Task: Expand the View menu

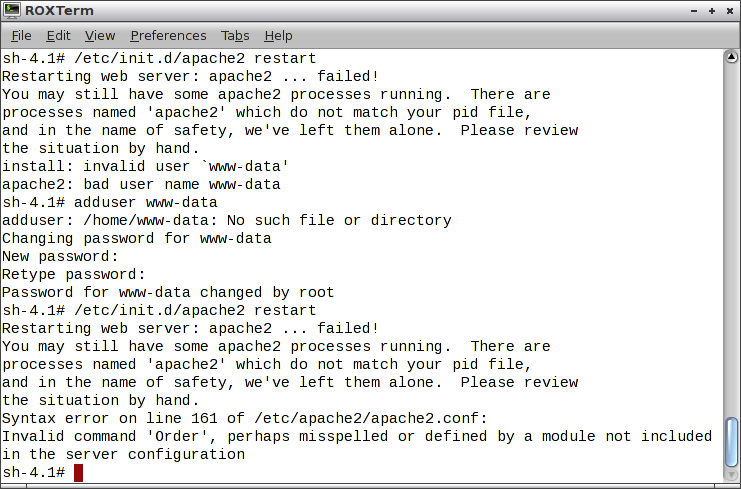Action: (x=100, y=36)
